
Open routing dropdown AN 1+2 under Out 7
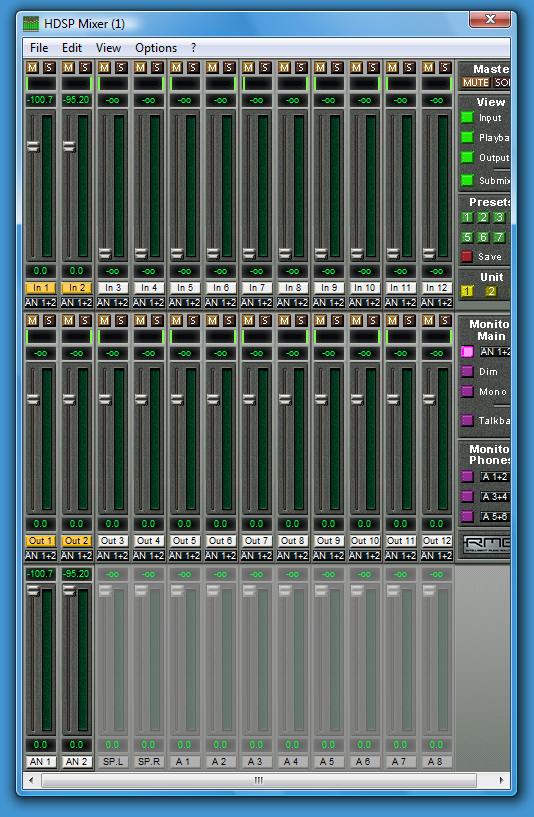click(x=256, y=555)
